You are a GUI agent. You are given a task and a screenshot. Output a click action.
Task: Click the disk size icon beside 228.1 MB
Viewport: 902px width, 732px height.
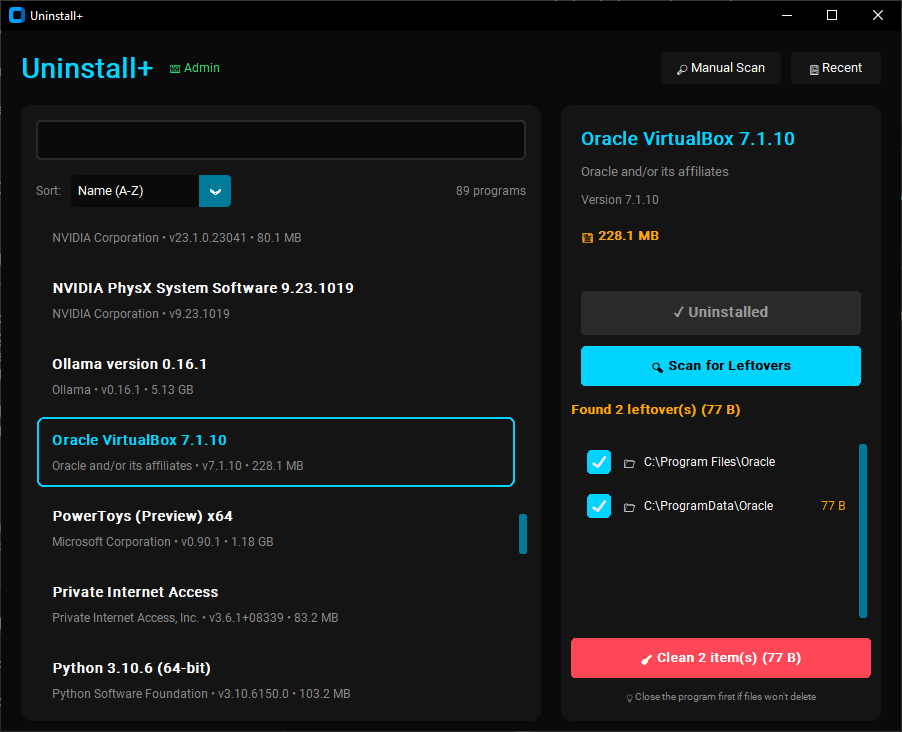587,237
